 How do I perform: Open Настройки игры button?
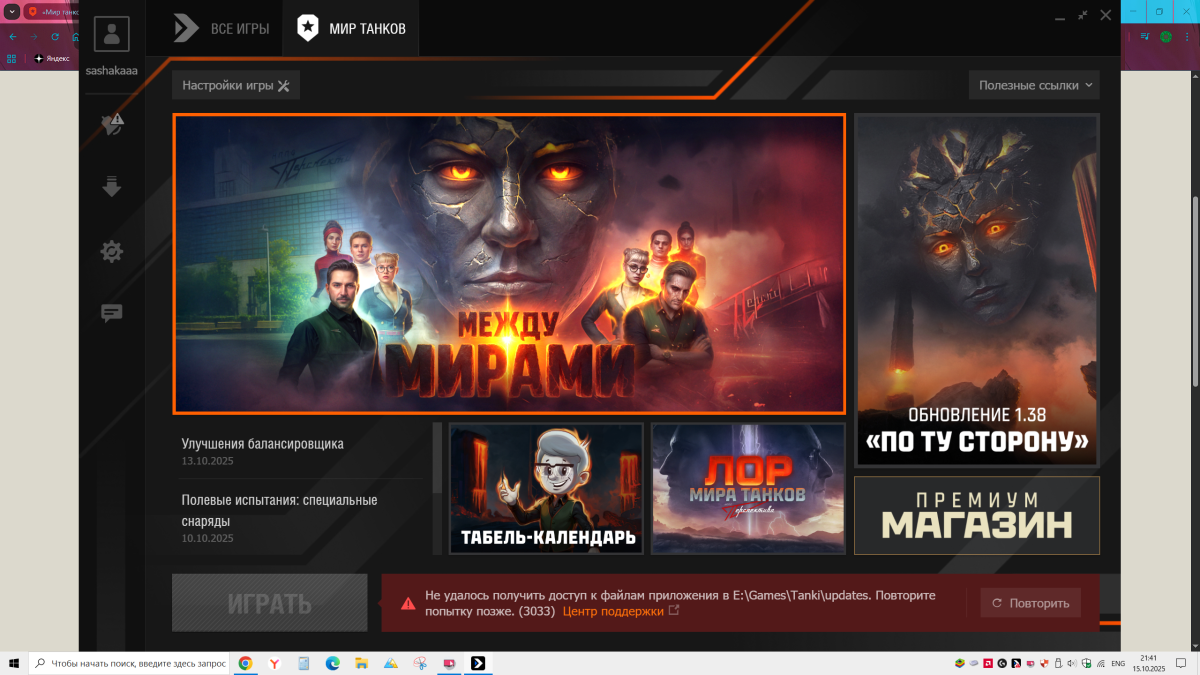point(236,85)
